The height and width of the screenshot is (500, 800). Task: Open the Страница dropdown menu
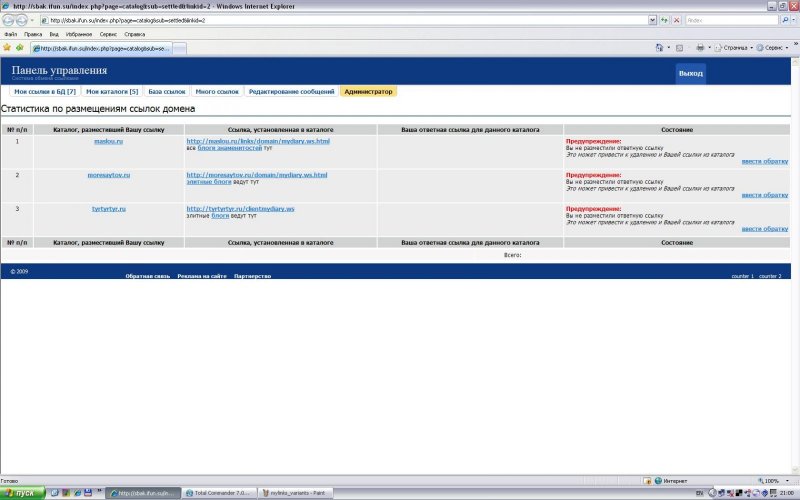tap(735, 47)
